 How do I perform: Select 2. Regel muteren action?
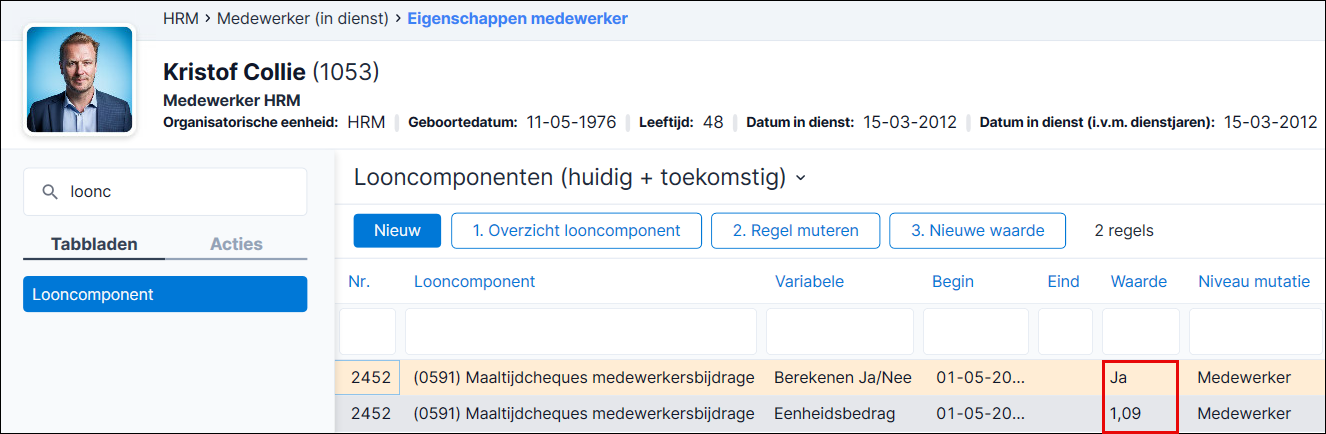[x=795, y=230]
